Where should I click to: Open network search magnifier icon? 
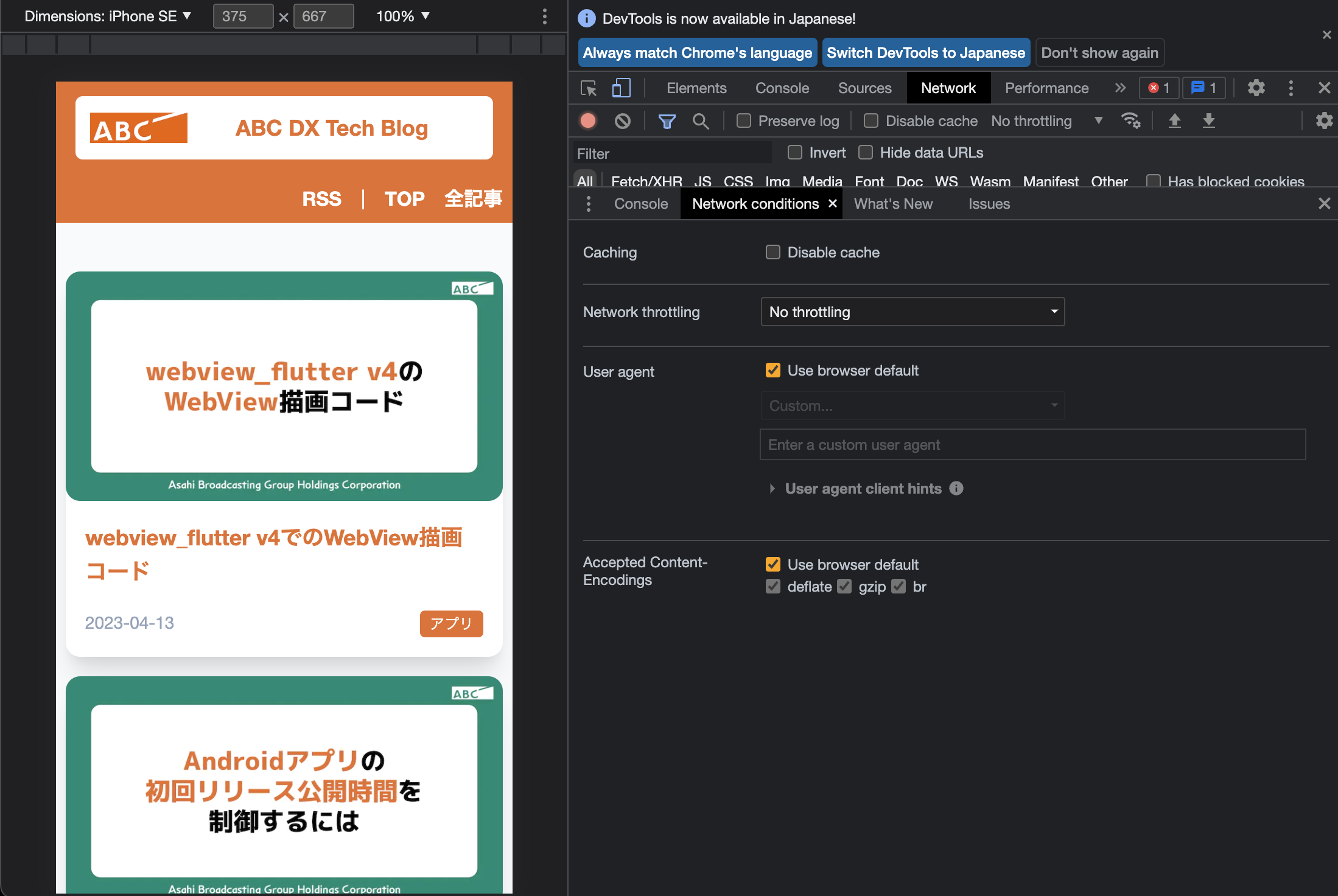click(x=701, y=121)
